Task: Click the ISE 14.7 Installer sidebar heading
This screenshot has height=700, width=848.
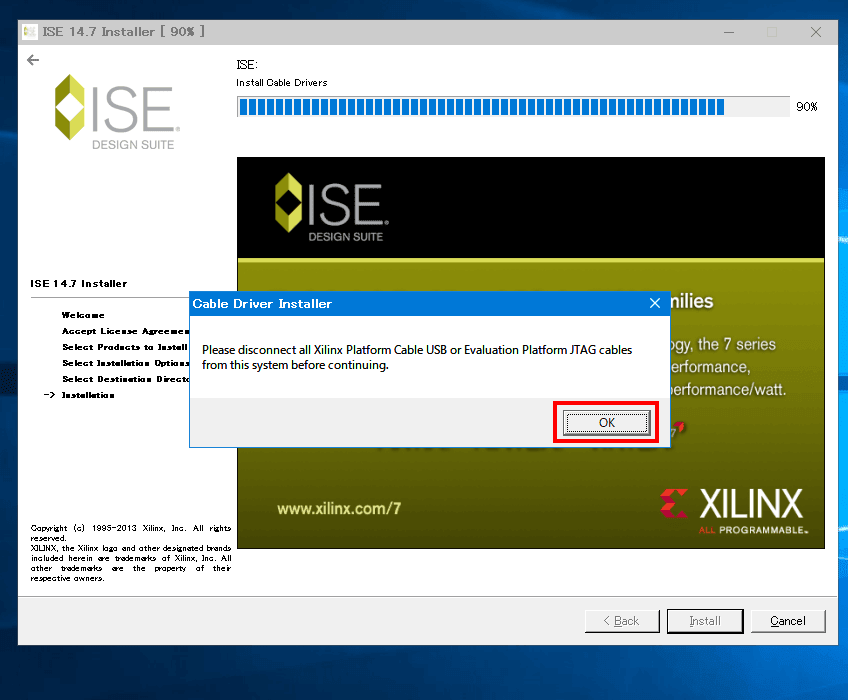Action: pos(79,283)
